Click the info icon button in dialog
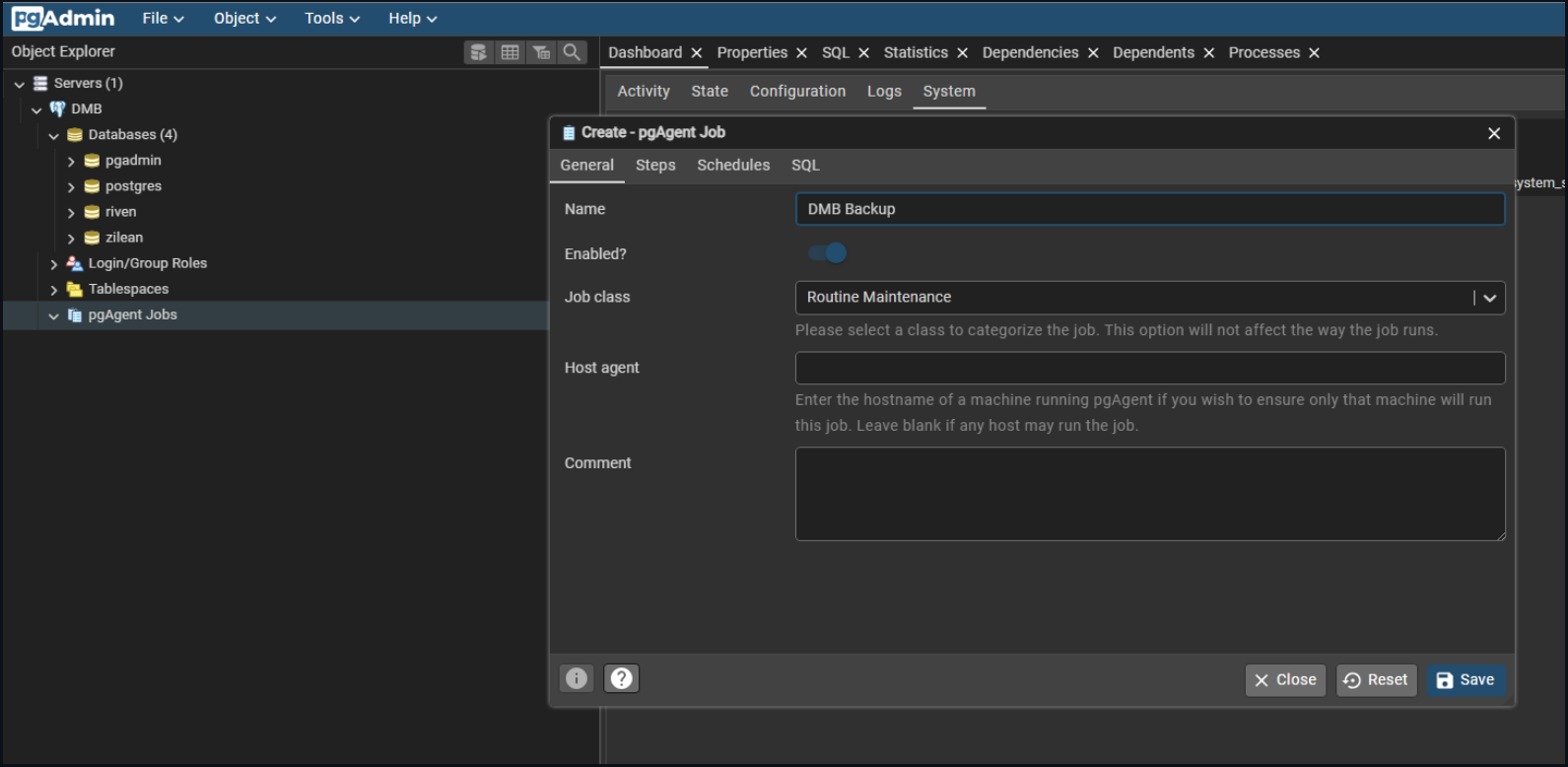The height and width of the screenshot is (767, 1568). pos(577,678)
